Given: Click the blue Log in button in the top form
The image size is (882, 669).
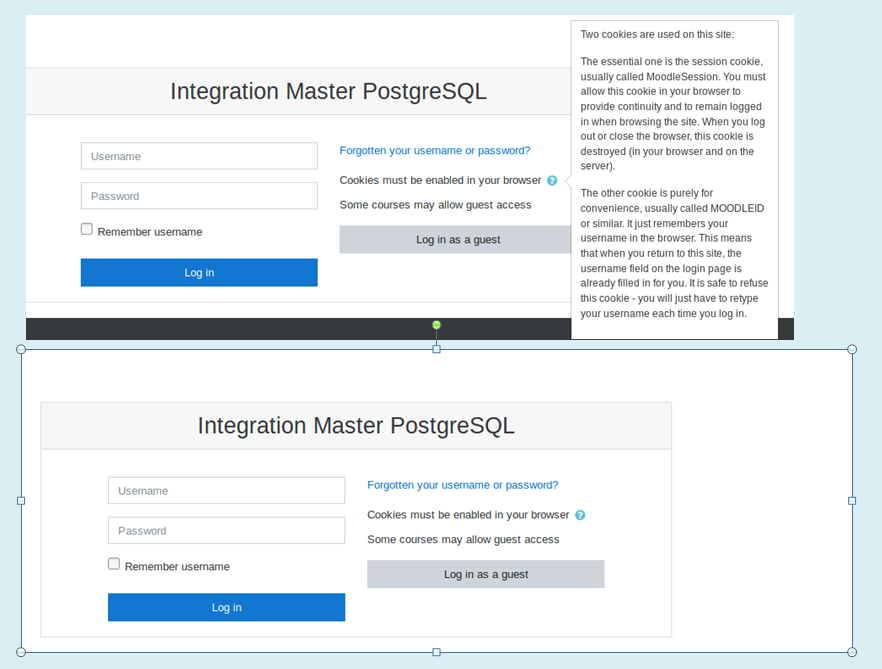Looking at the screenshot, I should point(199,272).
